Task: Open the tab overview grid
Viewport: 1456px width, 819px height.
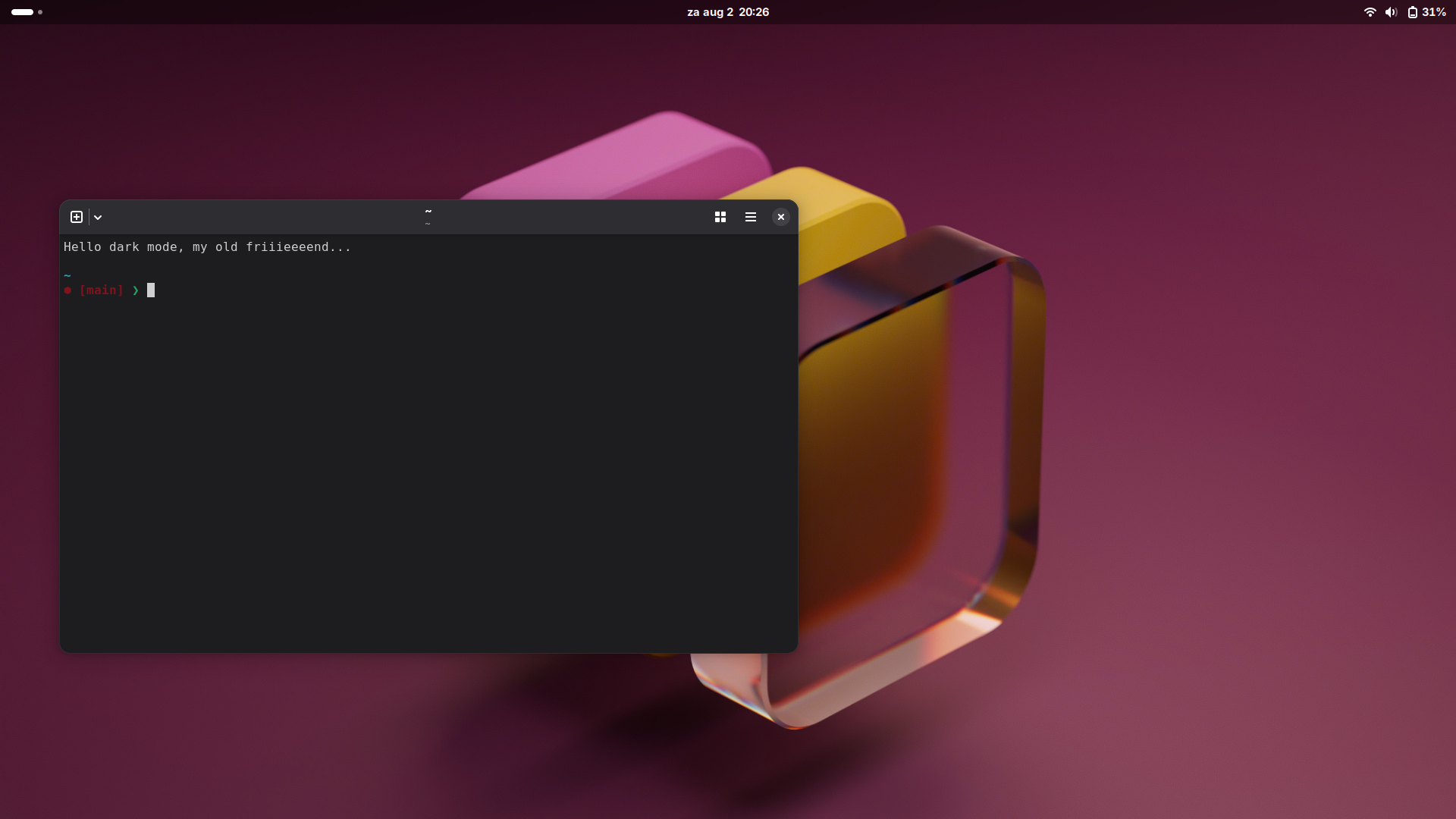Action: click(720, 217)
